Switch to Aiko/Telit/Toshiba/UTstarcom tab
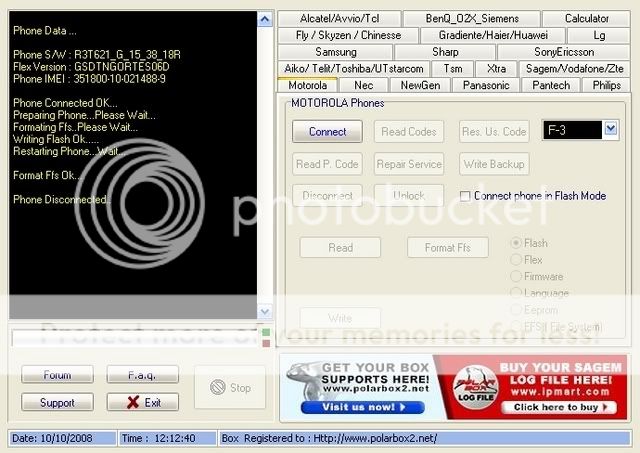The image size is (640, 453). [353, 69]
